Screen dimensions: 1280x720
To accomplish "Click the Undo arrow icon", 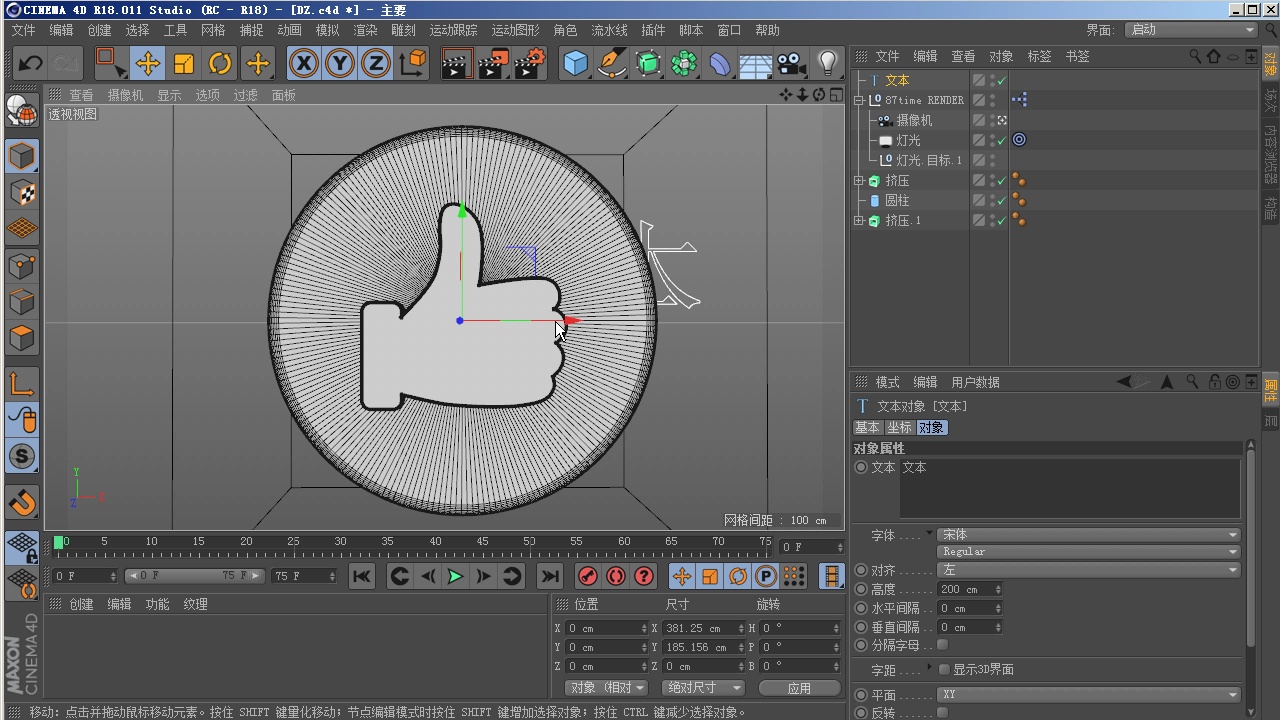I will [30, 64].
